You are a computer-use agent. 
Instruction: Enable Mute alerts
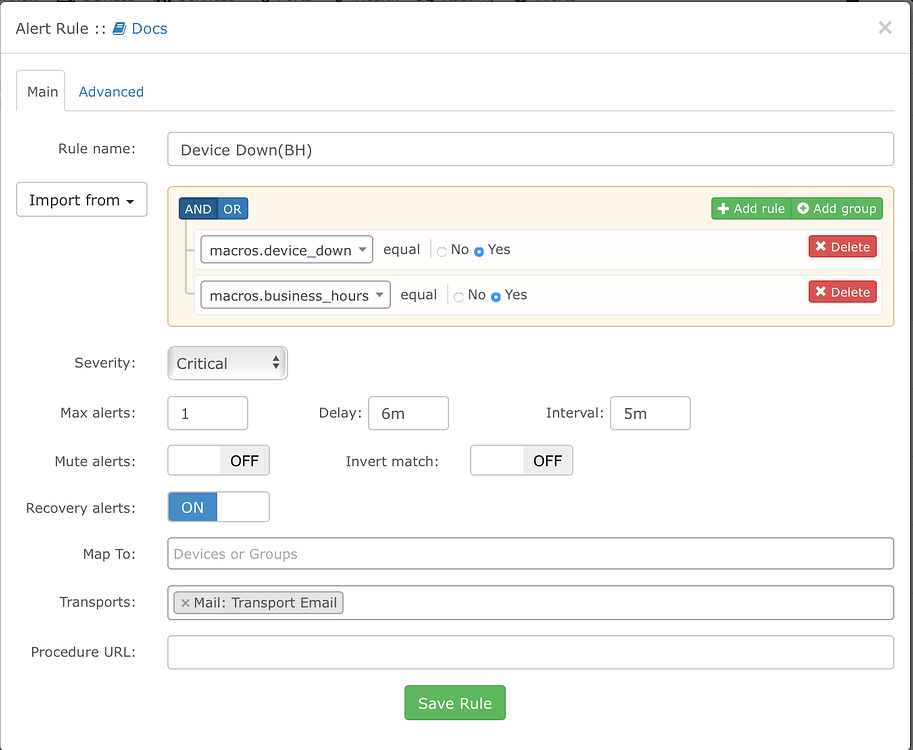click(x=218, y=460)
